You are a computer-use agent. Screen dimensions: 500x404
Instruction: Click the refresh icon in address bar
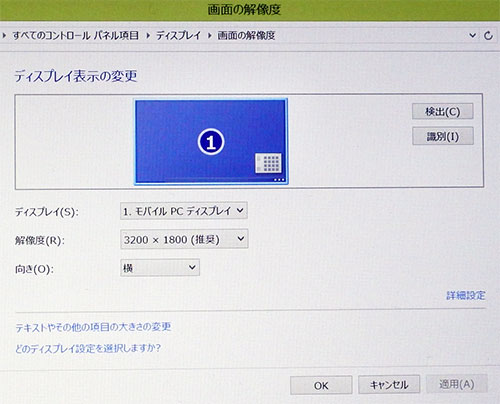(x=488, y=35)
